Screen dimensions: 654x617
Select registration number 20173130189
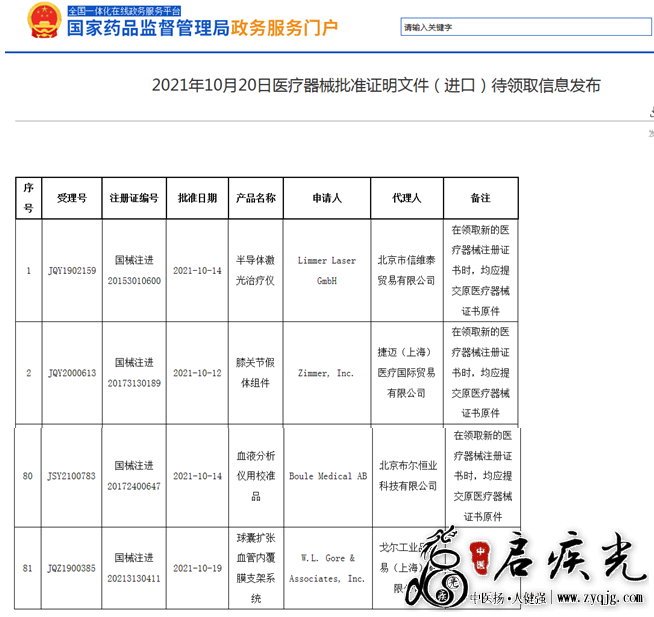pyautogui.click(x=134, y=383)
